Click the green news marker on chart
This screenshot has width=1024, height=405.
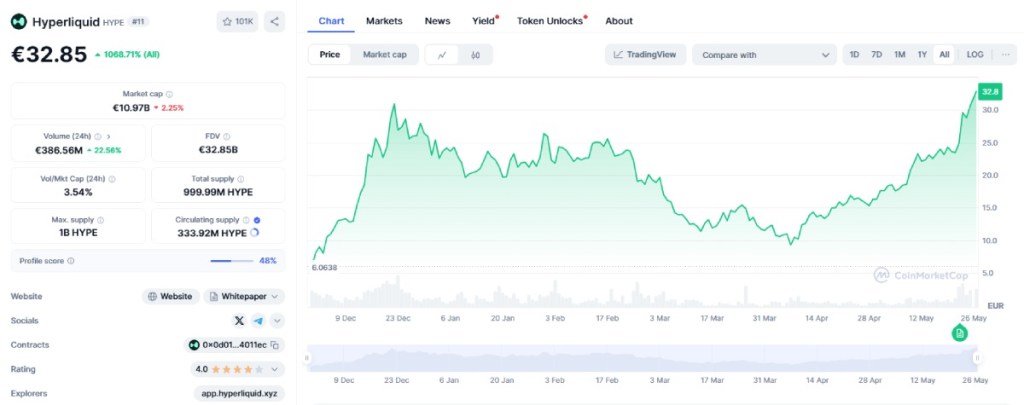click(x=961, y=331)
